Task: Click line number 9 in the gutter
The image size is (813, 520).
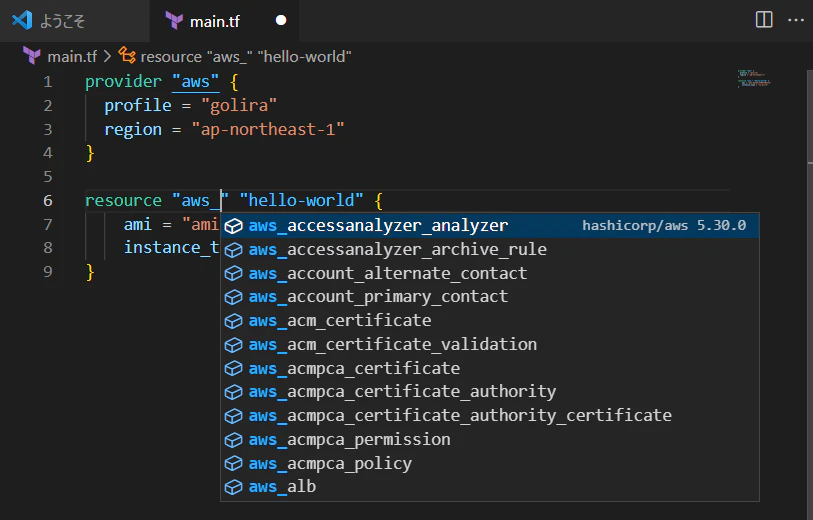Action: tap(48, 272)
